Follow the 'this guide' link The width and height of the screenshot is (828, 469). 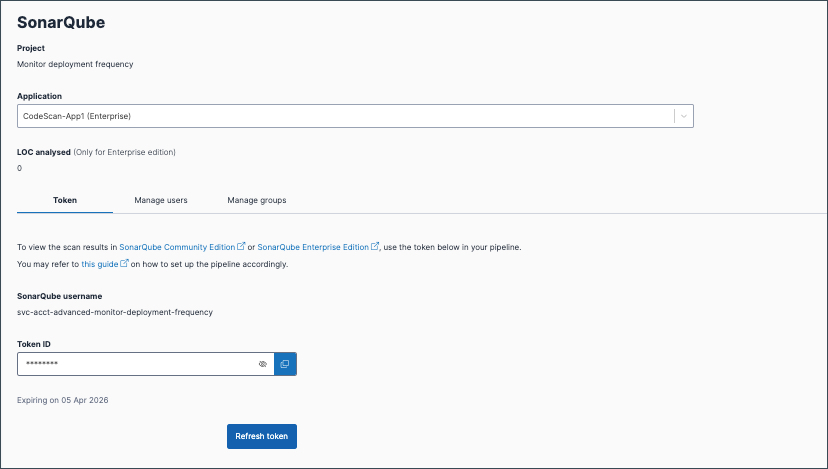tap(99, 264)
